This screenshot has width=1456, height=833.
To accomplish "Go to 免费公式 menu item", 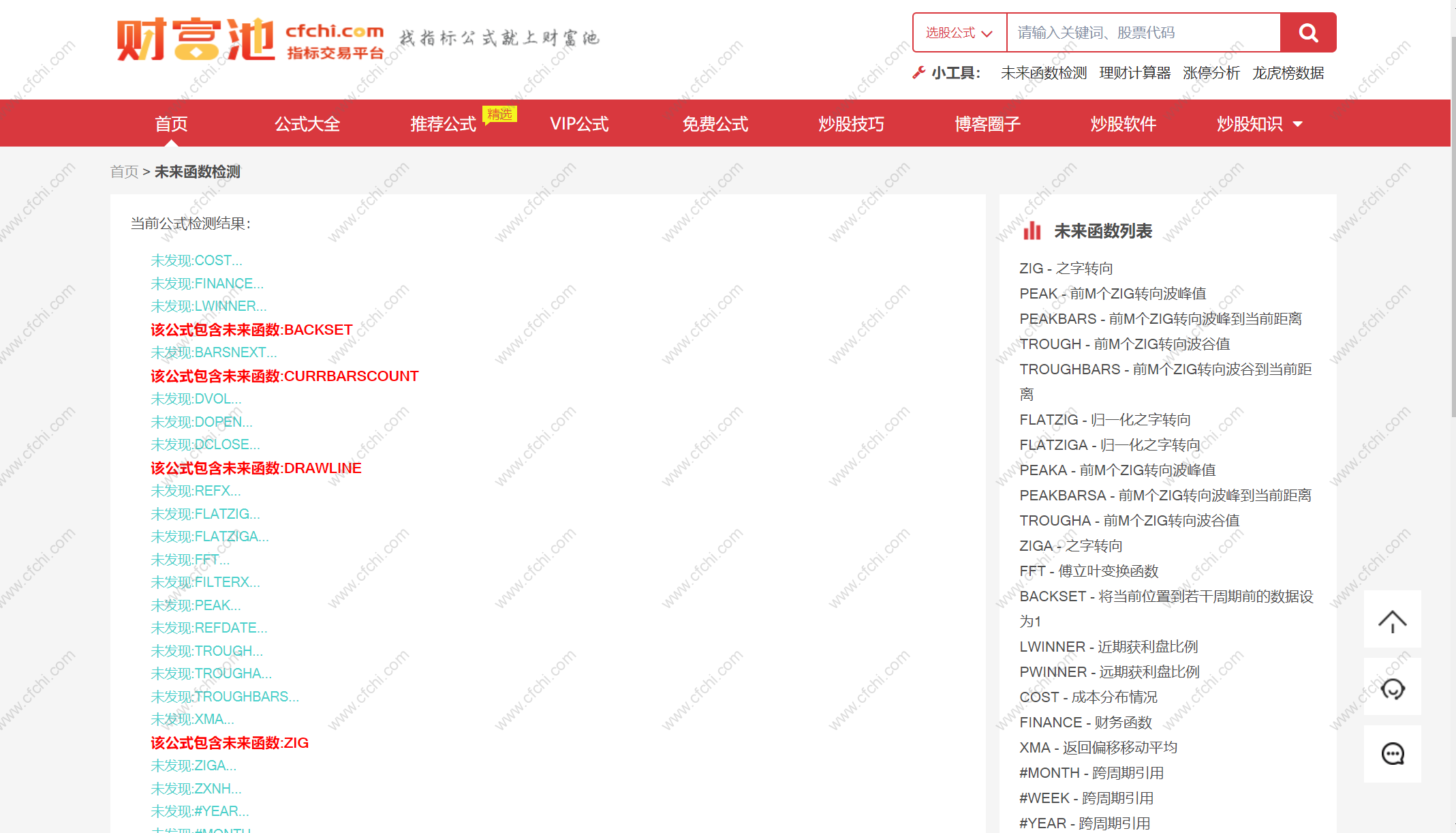I will (715, 124).
